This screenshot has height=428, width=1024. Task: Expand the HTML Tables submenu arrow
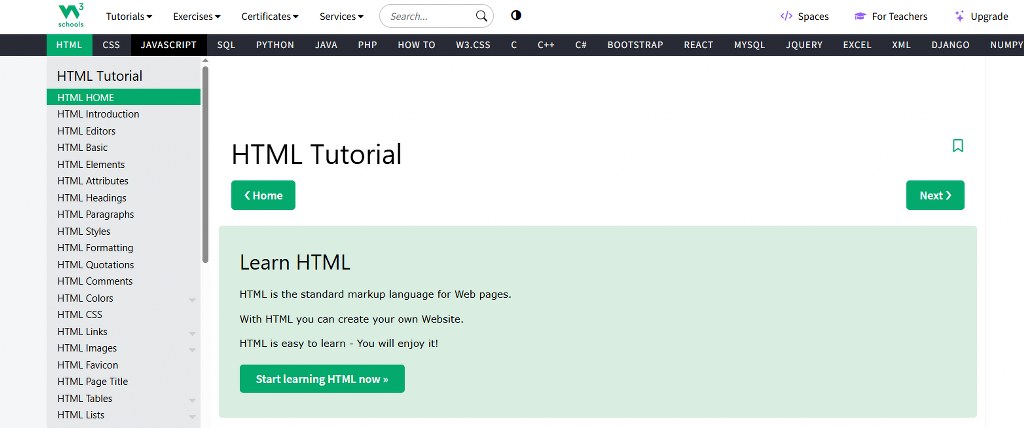click(192, 401)
